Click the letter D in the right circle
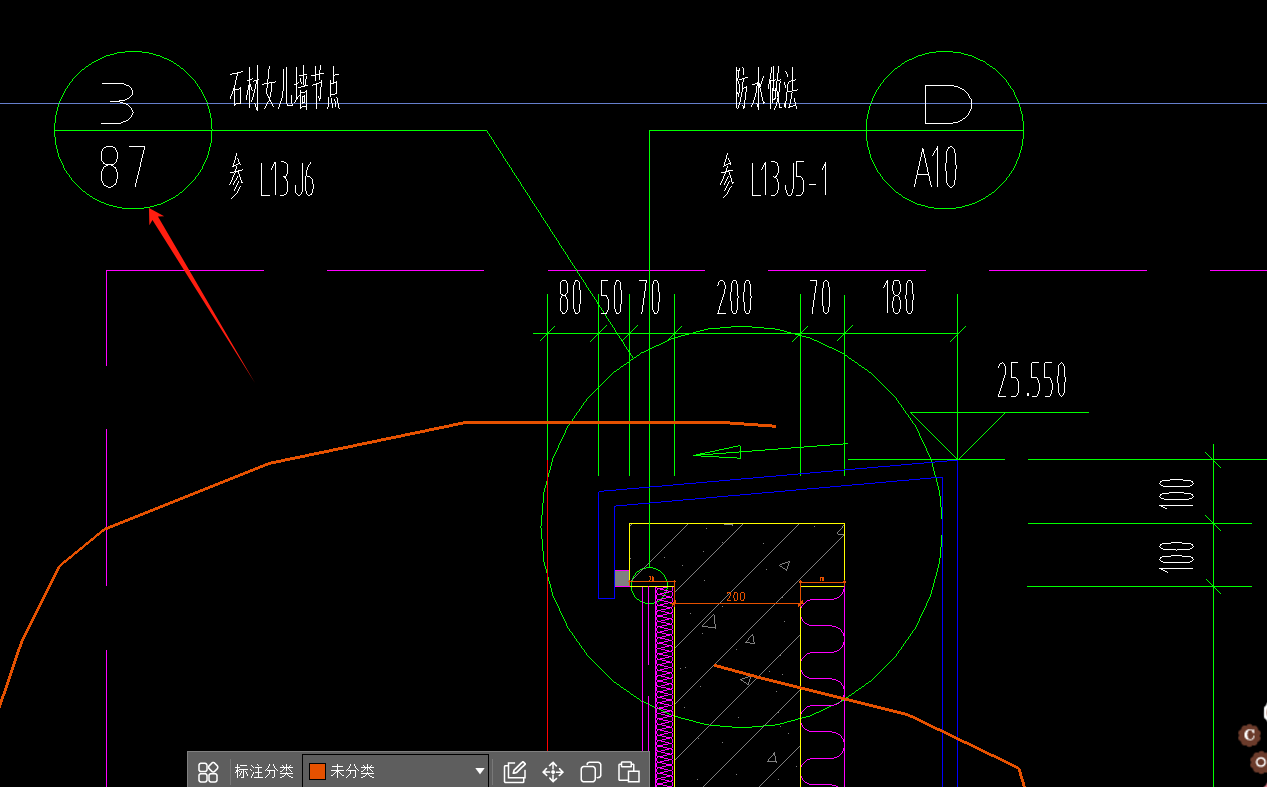This screenshot has height=787, width=1267. [x=947, y=104]
